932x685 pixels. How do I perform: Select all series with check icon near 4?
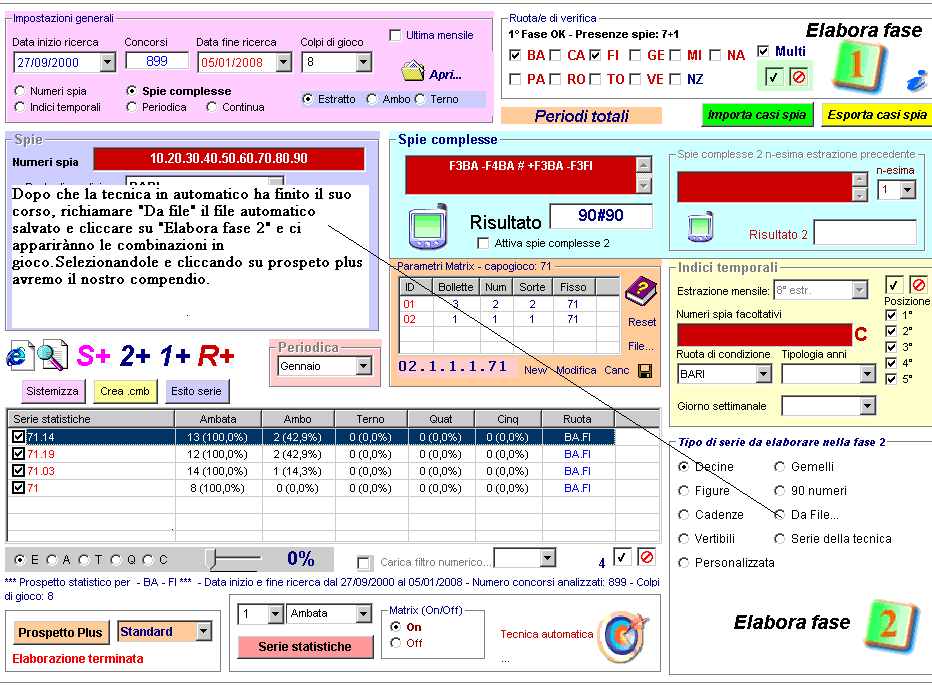coord(622,557)
